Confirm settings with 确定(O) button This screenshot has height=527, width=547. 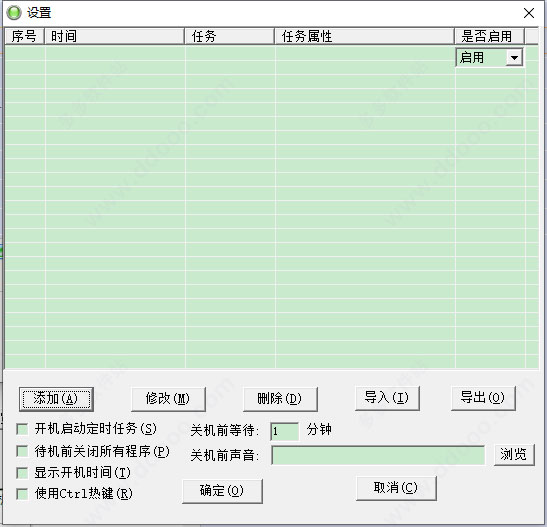(x=222, y=491)
